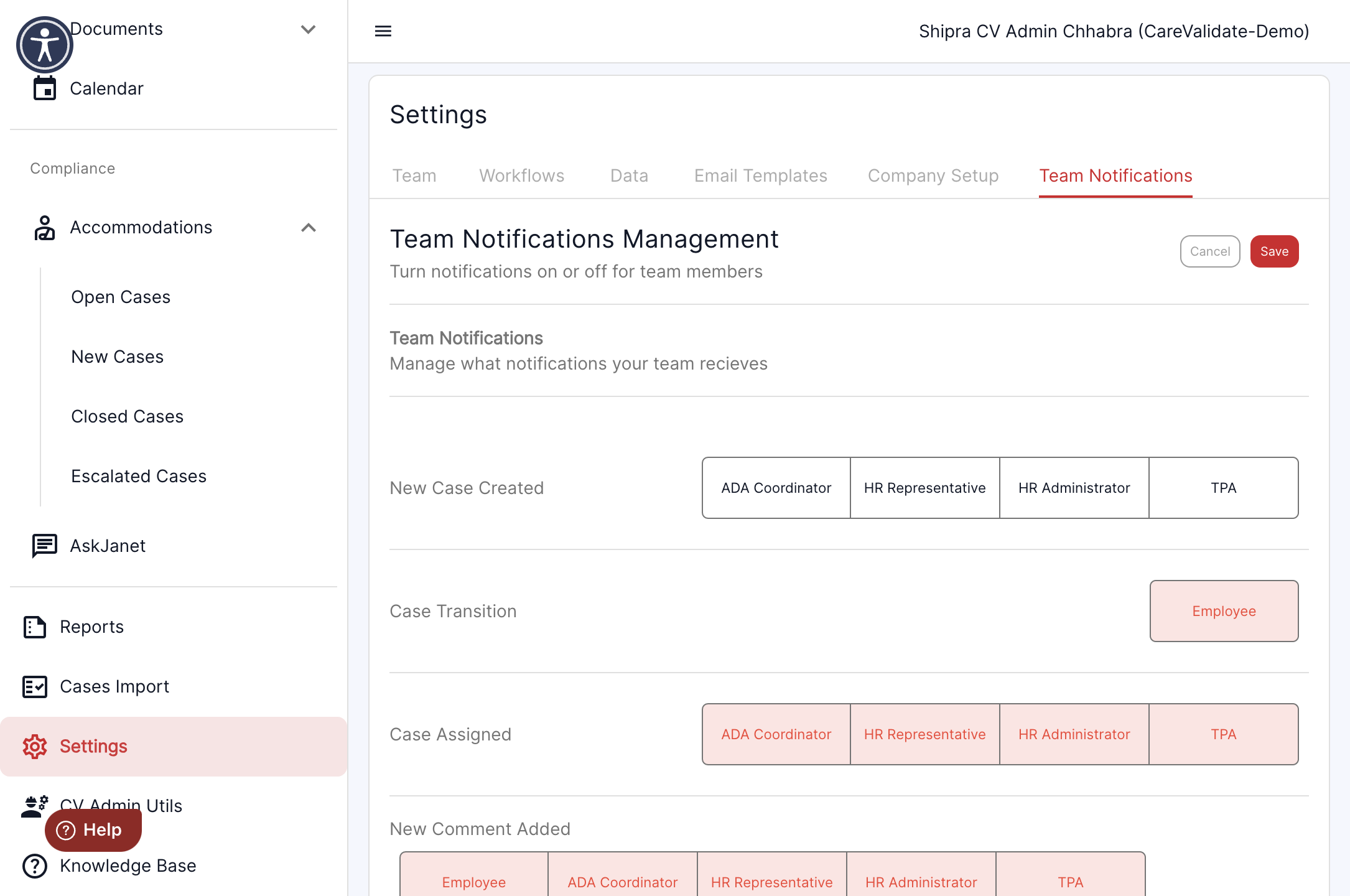Open Closed Cases in sidebar
The height and width of the screenshot is (896, 1350).
pos(128,417)
